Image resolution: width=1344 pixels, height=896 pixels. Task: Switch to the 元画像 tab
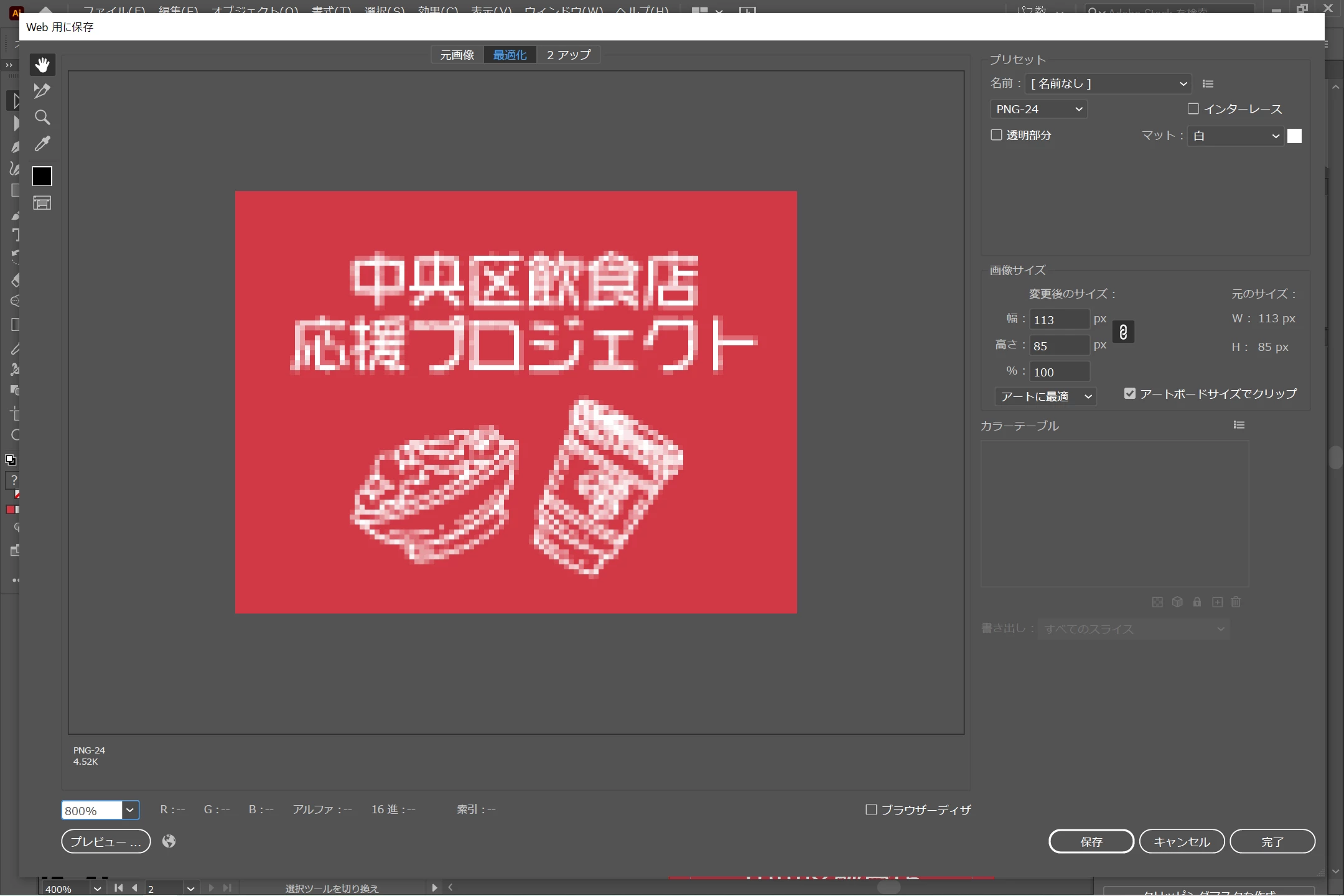457,55
